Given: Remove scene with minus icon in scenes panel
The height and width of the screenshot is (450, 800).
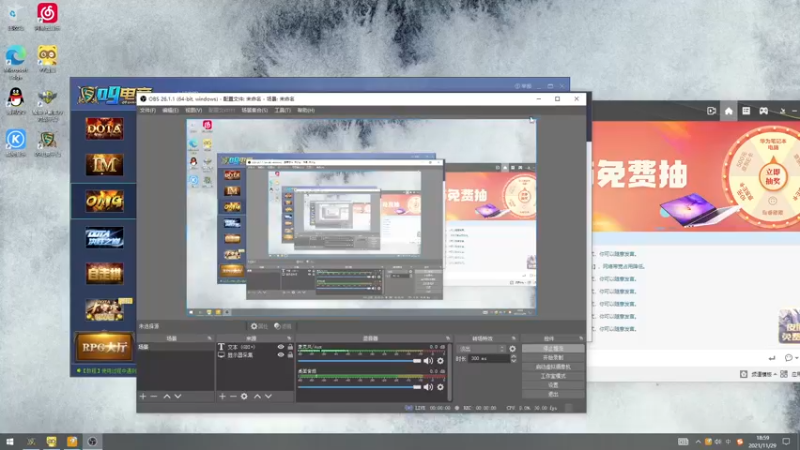Looking at the screenshot, I should point(154,396).
